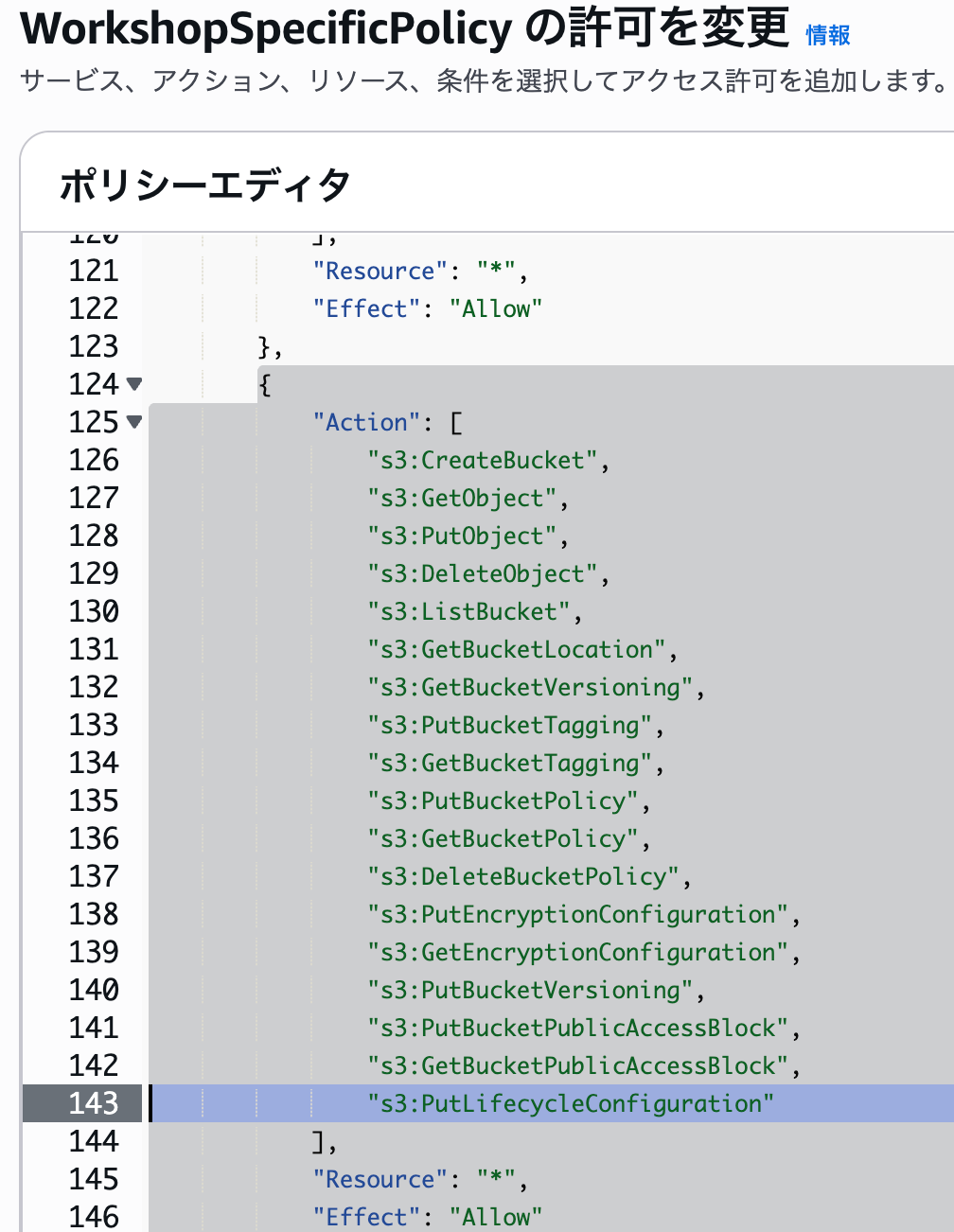954x1232 pixels.
Task: Open the 情報 help link
Action: pos(825,33)
